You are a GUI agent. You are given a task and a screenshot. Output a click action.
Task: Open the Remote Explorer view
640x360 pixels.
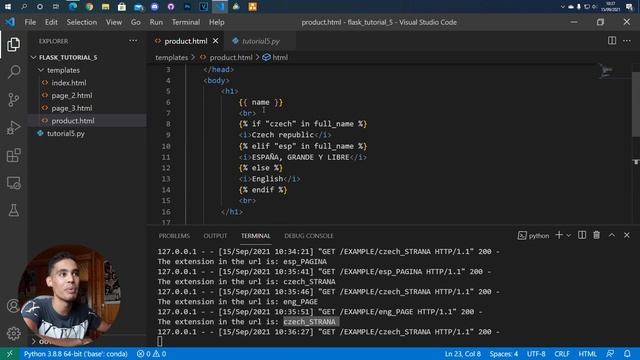(13, 183)
